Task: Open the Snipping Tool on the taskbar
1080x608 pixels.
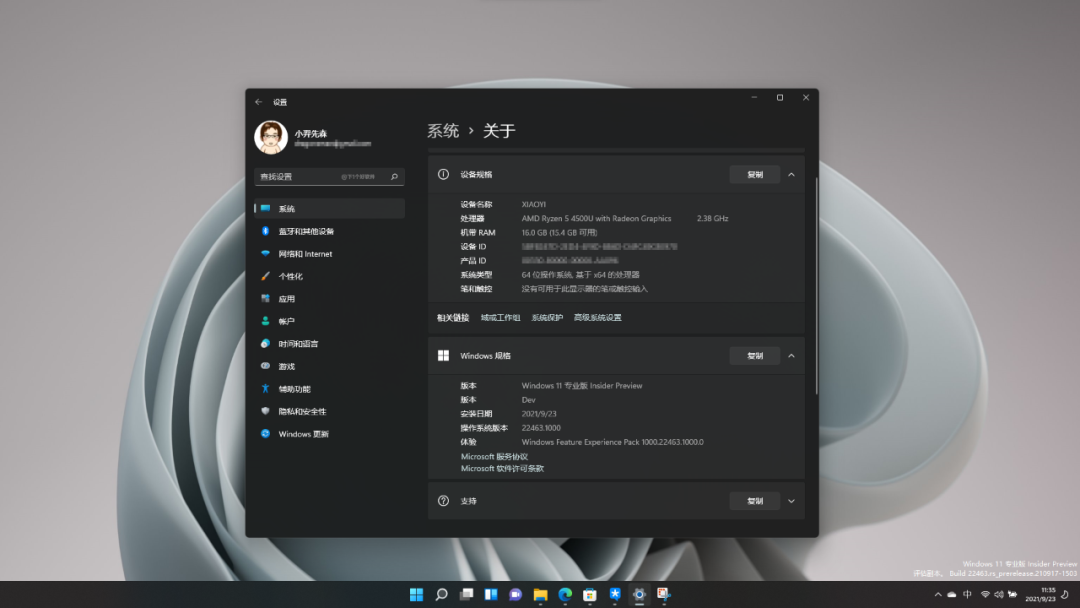Action: (x=663, y=594)
